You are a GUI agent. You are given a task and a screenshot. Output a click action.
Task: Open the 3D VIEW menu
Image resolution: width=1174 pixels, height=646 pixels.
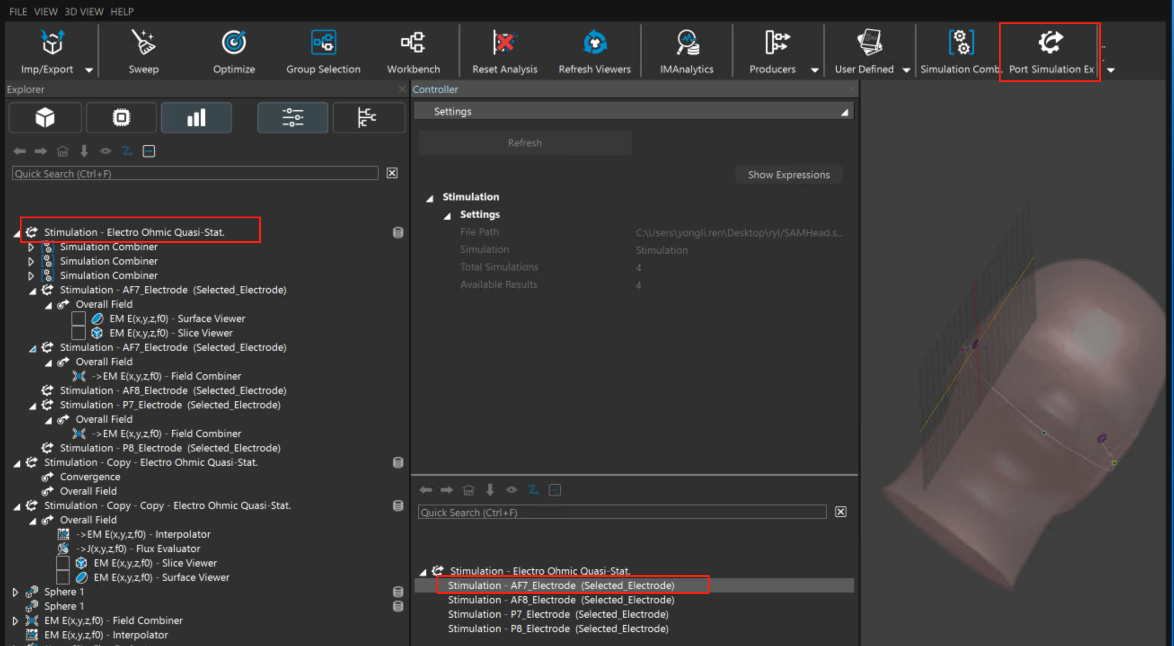coord(84,12)
